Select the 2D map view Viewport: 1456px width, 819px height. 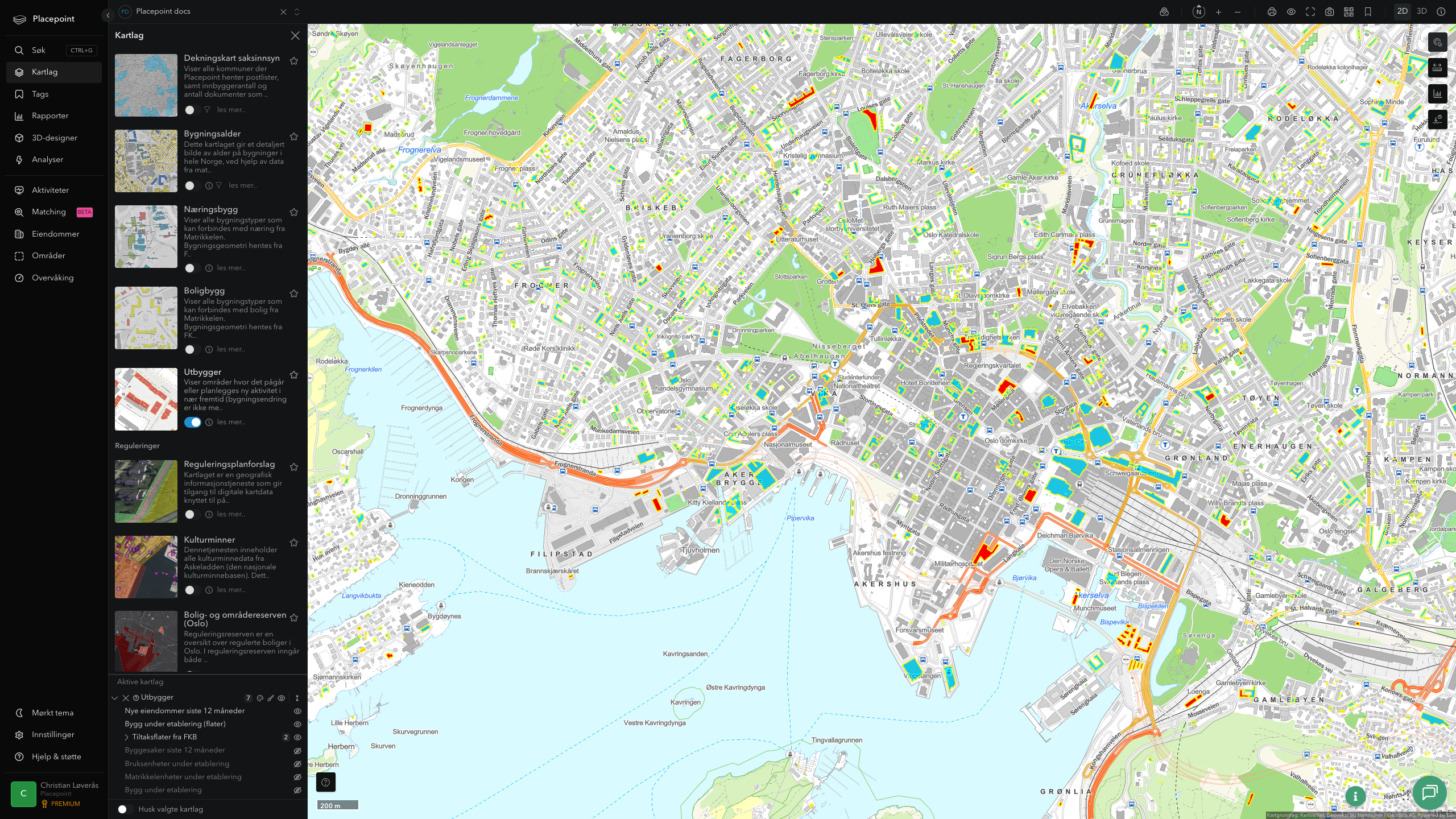[1402, 11]
